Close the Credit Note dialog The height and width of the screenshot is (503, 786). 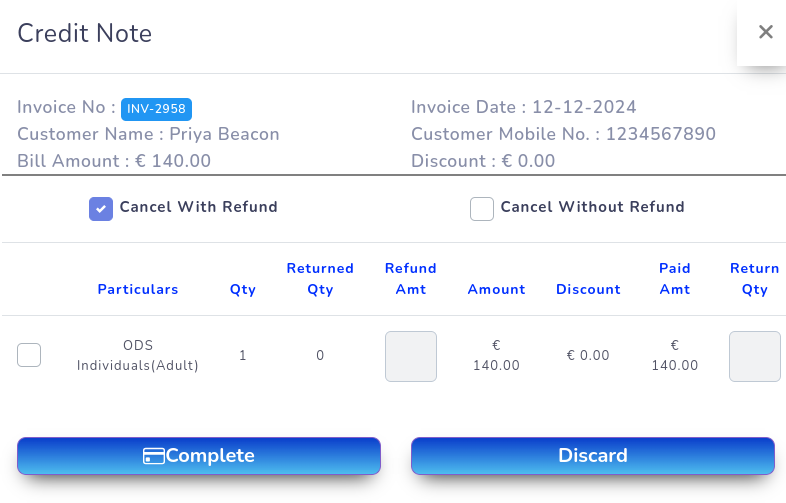pyautogui.click(x=765, y=32)
